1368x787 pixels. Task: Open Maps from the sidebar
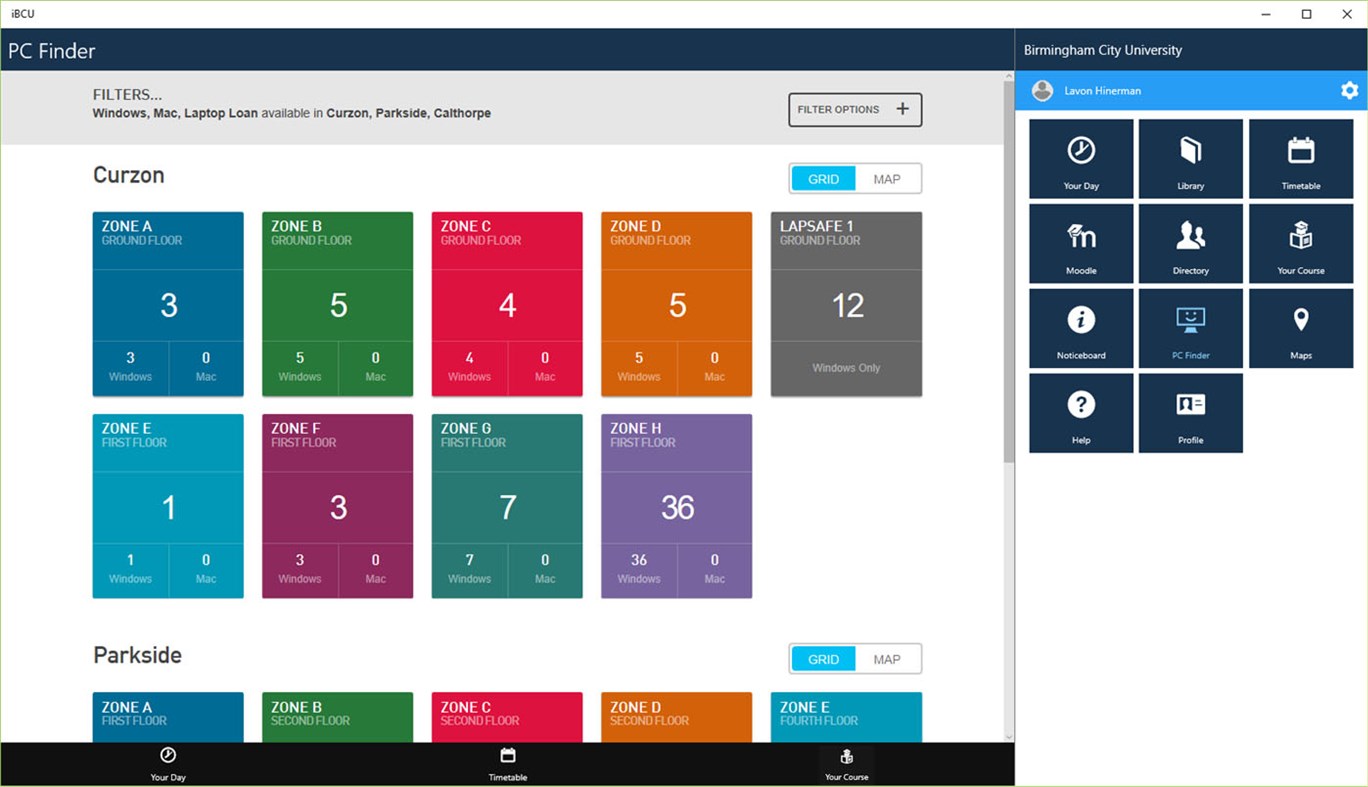point(1300,328)
